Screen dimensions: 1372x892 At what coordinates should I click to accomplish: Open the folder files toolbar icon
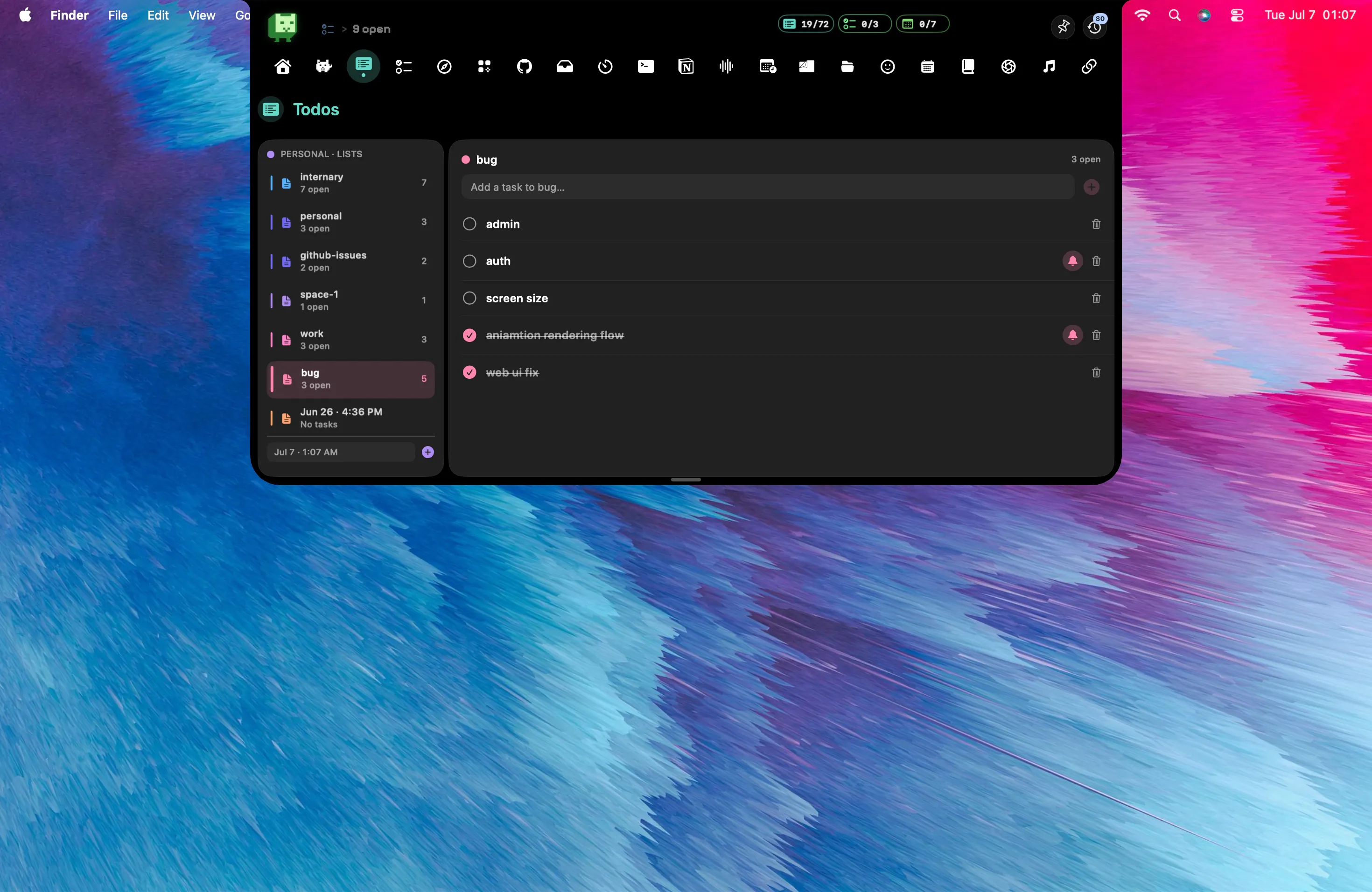(x=847, y=66)
